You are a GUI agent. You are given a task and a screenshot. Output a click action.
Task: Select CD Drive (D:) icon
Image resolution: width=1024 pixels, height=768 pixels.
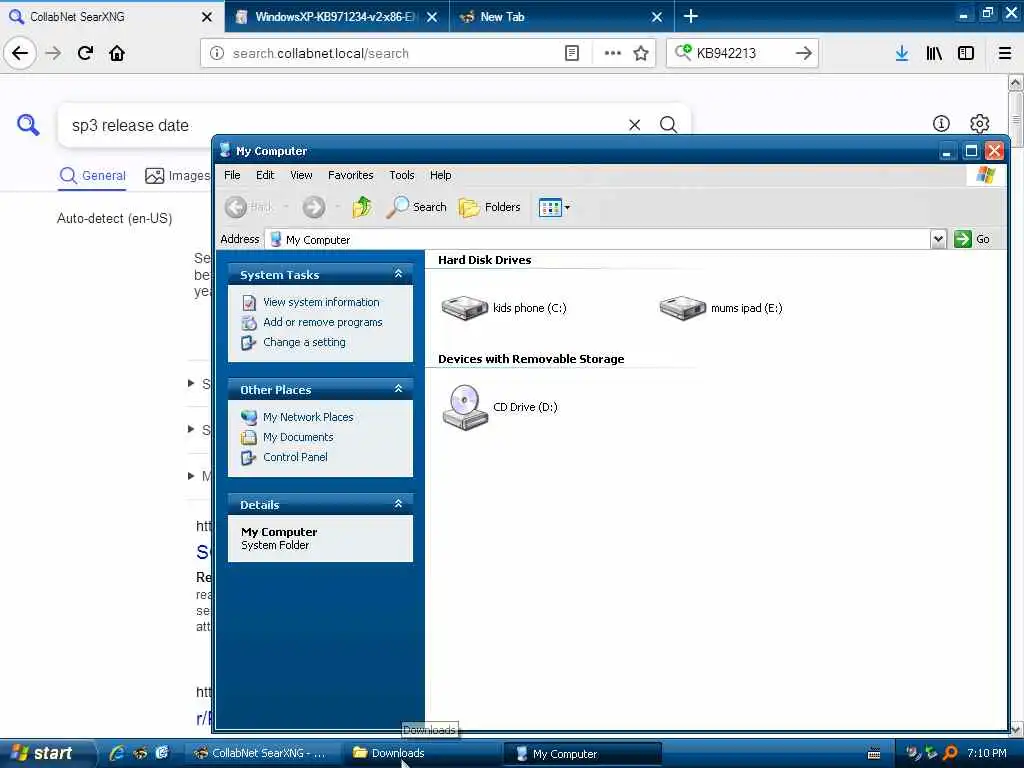(x=500, y=407)
